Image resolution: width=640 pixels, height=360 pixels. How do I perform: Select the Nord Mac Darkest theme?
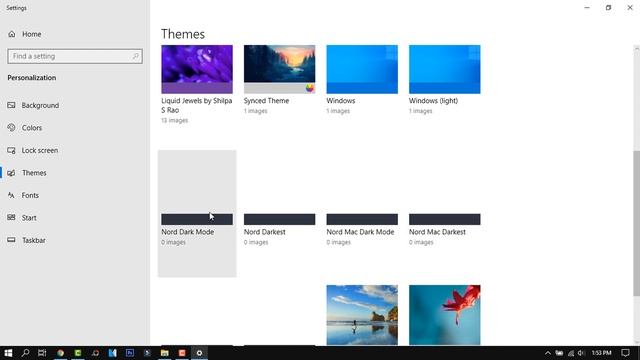(x=444, y=229)
